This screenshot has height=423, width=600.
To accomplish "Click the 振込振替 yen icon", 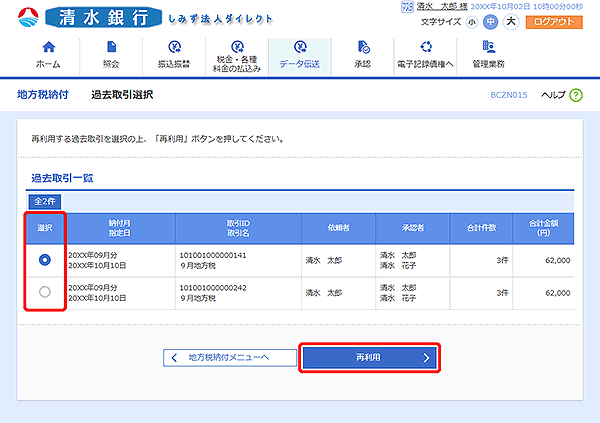I will [173, 48].
